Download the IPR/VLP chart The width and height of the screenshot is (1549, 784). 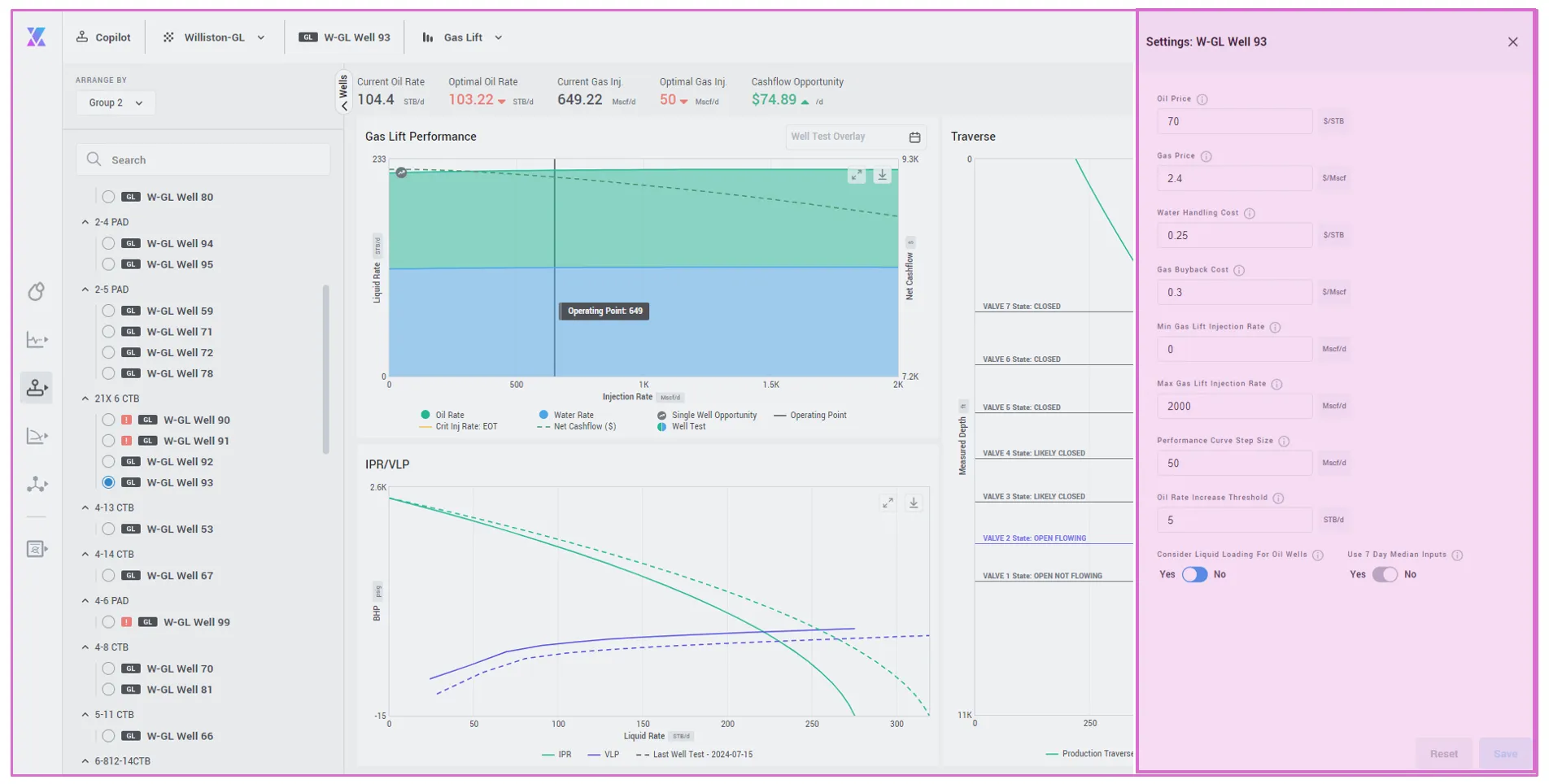pyautogui.click(x=914, y=503)
